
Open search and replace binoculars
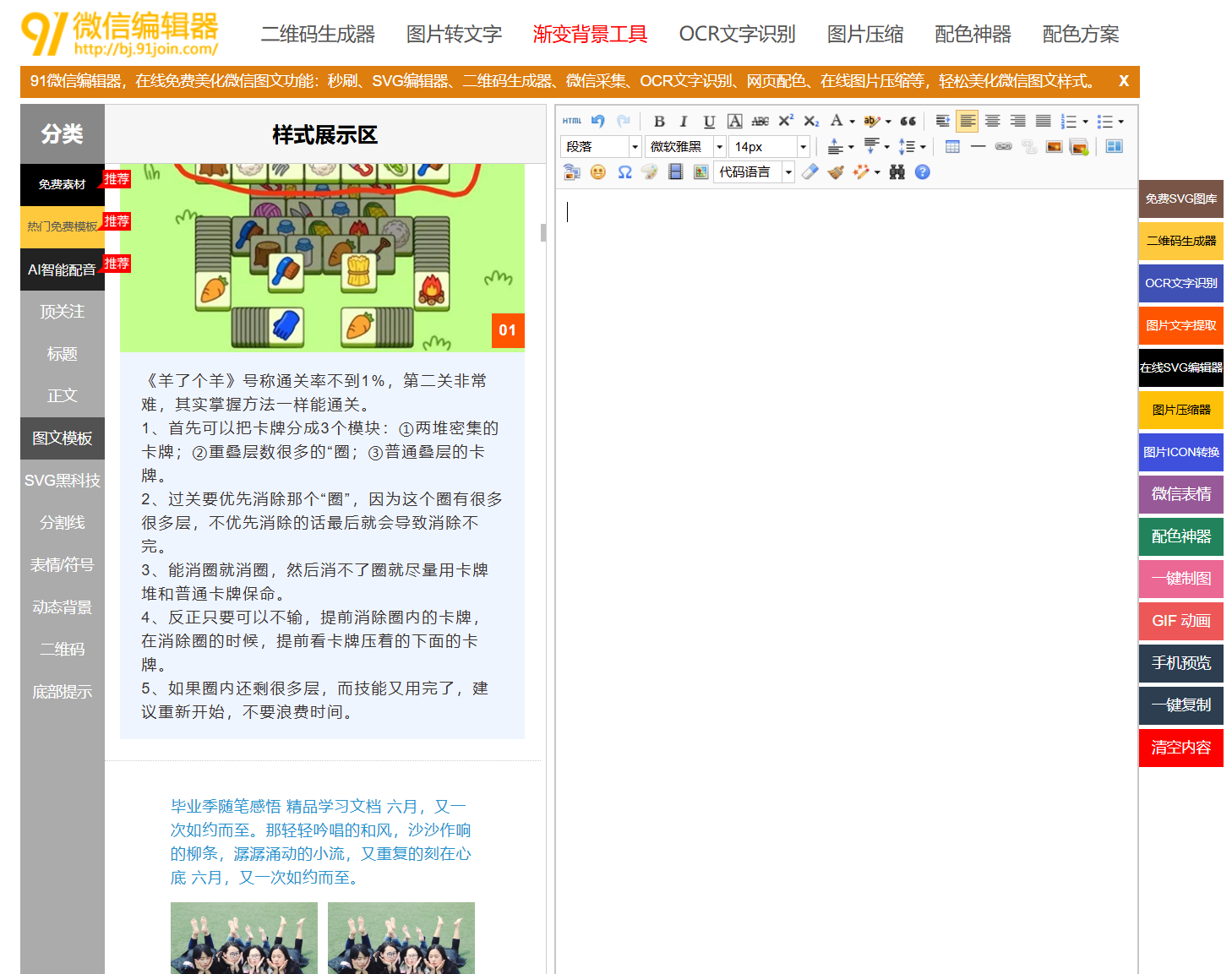(897, 171)
